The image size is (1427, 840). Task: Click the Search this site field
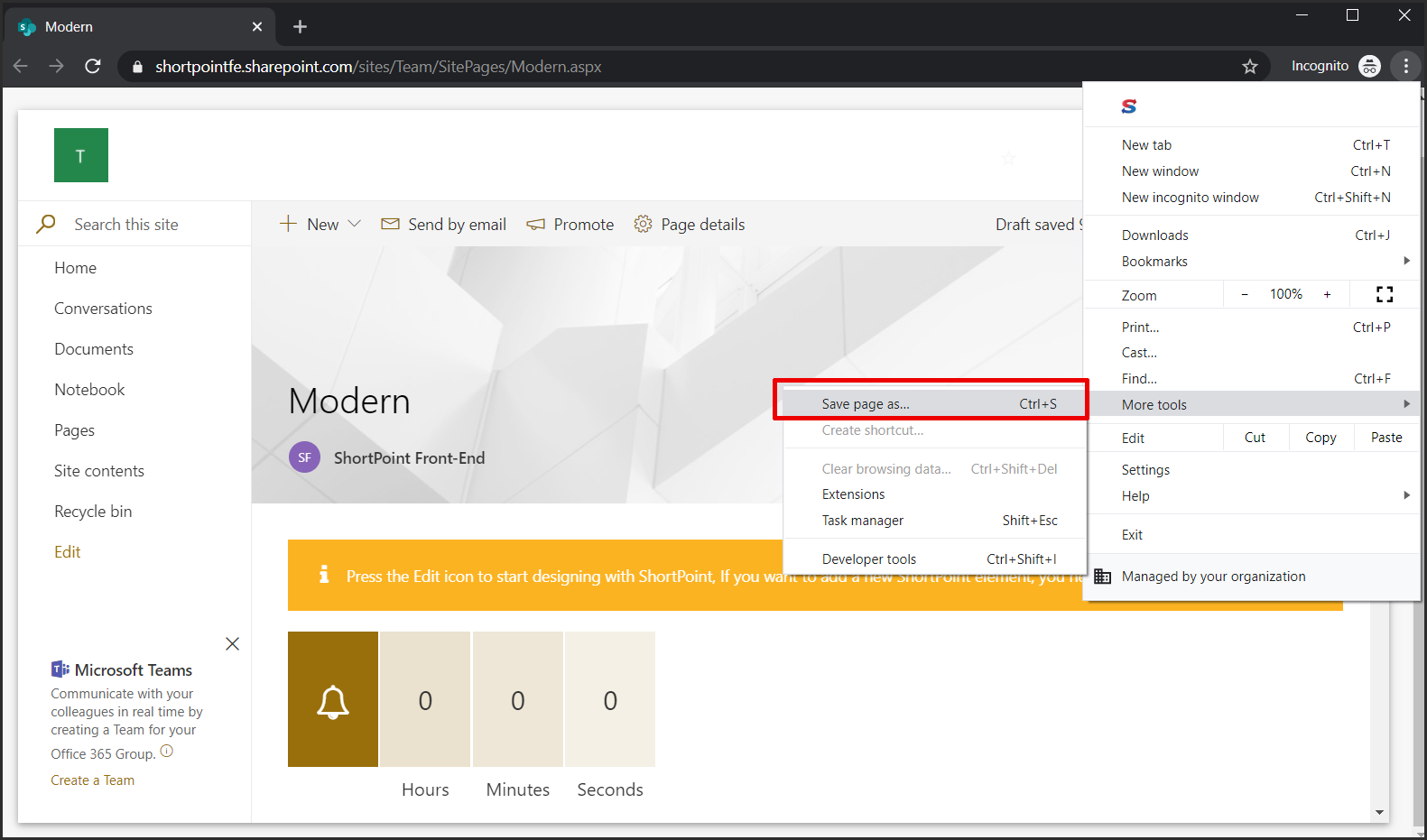tap(134, 224)
